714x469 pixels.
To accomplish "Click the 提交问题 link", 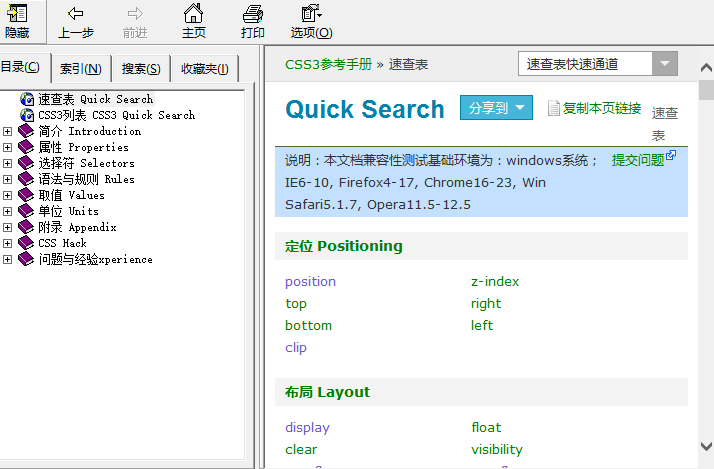I will tap(637, 160).
